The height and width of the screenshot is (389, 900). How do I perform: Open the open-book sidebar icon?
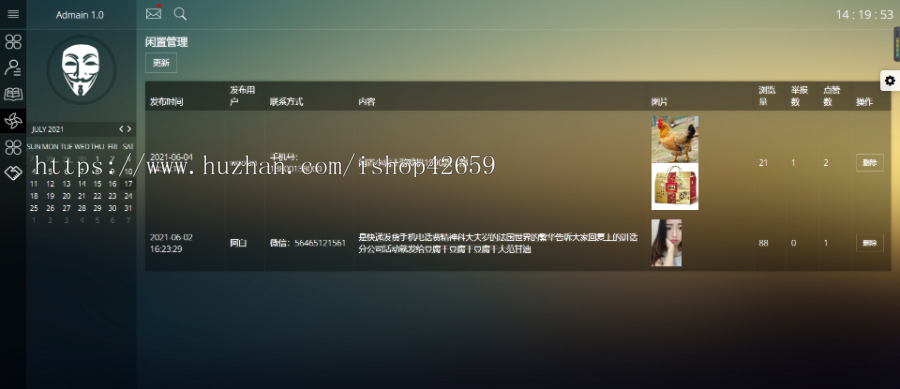(13, 94)
